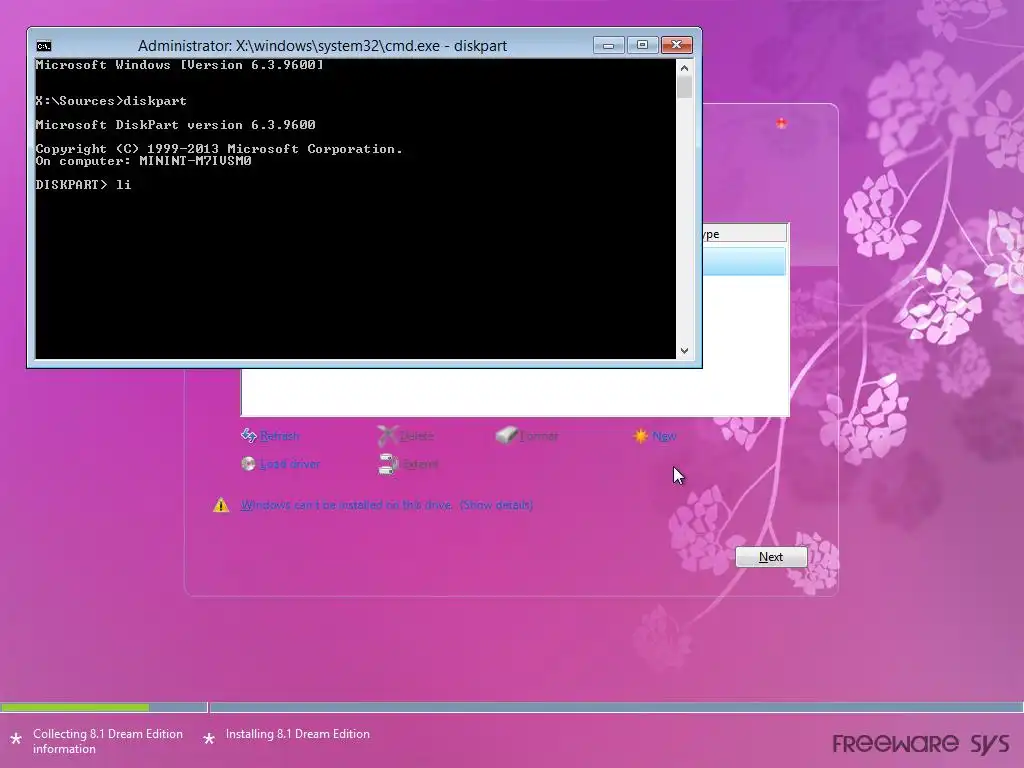Image resolution: width=1024 pixels, height=768 pixels.
Task: Click the Extend link
Action: click(420, 464)
